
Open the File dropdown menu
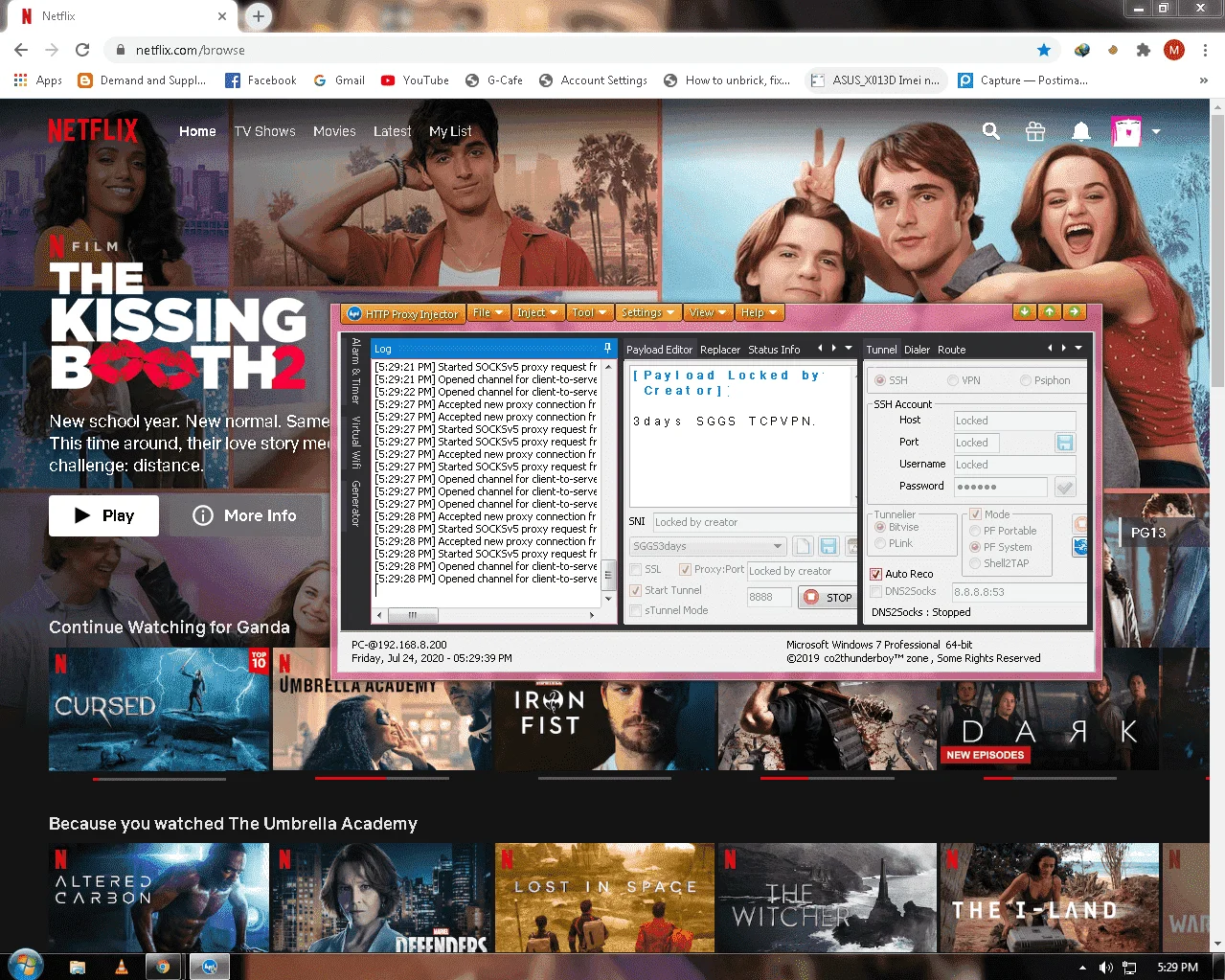click(488, 312)
